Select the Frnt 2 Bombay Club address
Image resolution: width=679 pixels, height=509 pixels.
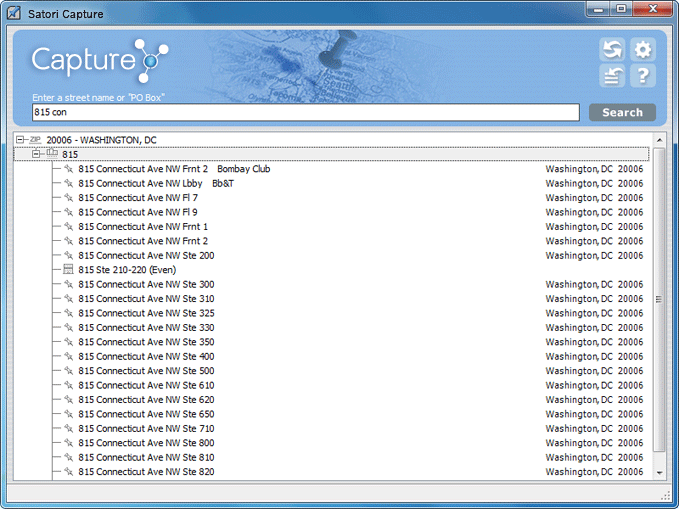tap(174, 169)
